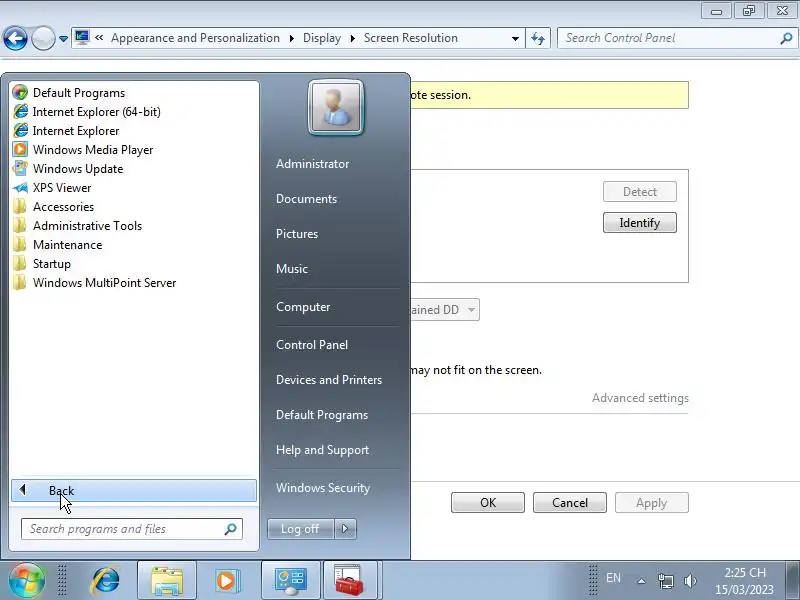This screenshot has width=800, height=600.
Task: Open the address bar history dropdown
Action: click(515, 38)
